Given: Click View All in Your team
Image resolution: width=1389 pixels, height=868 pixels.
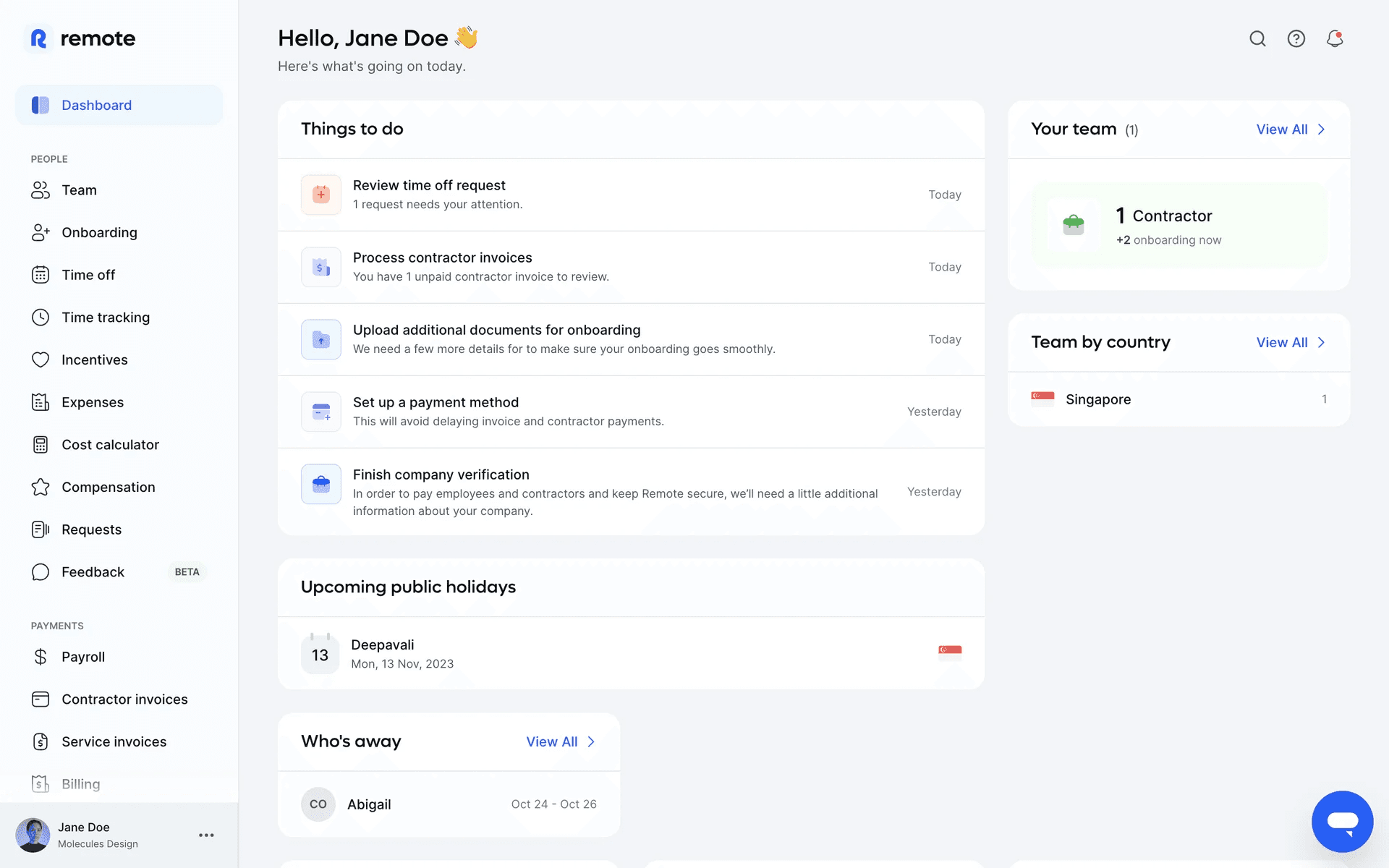Looking at the screenshot, I should [x=1281, y=129].
